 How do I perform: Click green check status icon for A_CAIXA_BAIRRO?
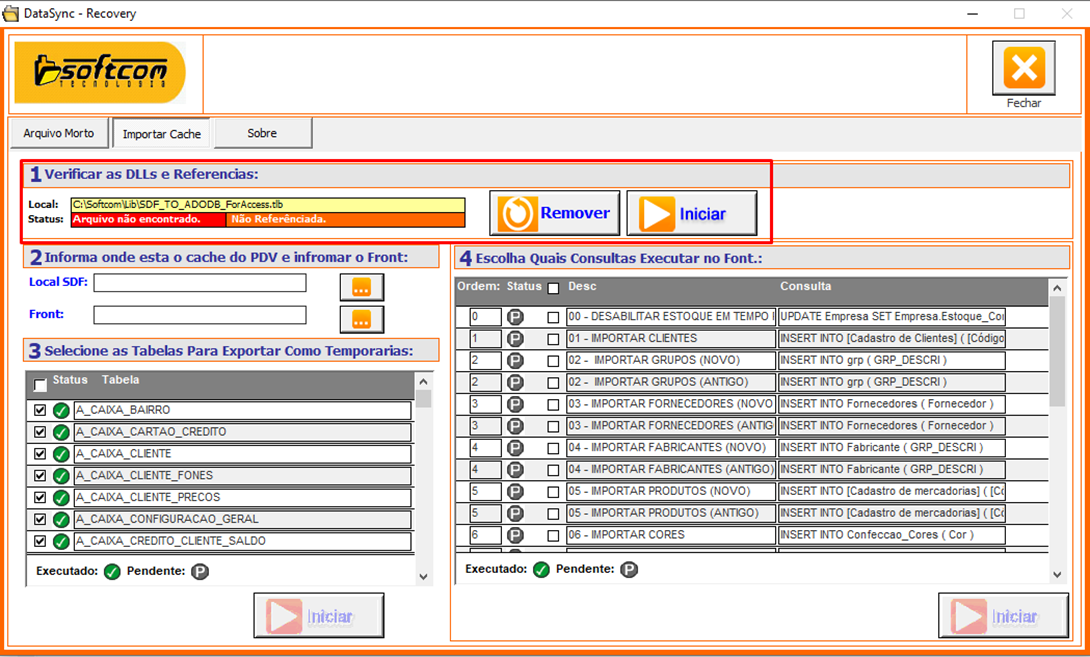tap(61, 411)
